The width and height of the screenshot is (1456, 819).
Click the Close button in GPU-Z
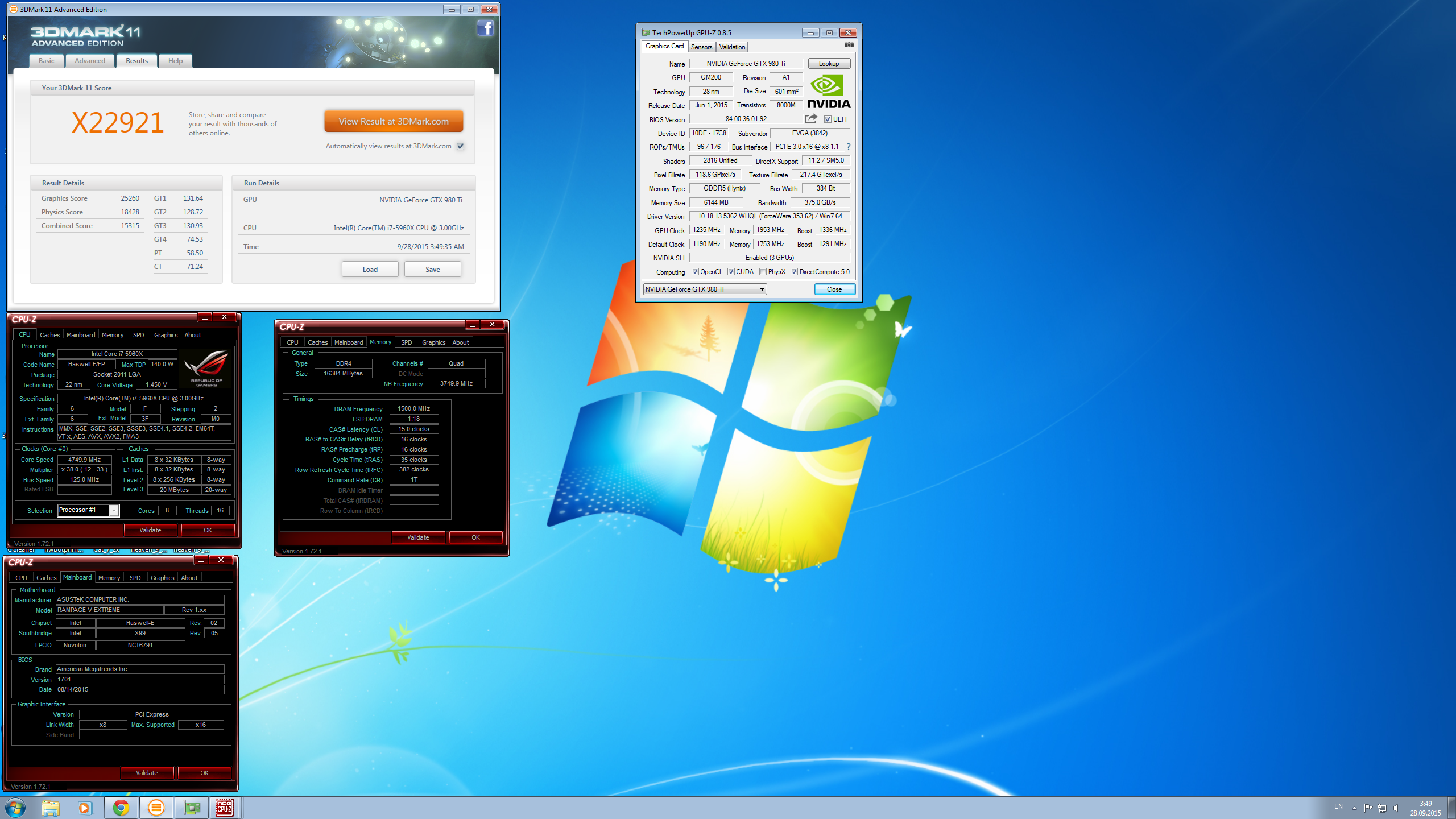click(x=834, y=289)
